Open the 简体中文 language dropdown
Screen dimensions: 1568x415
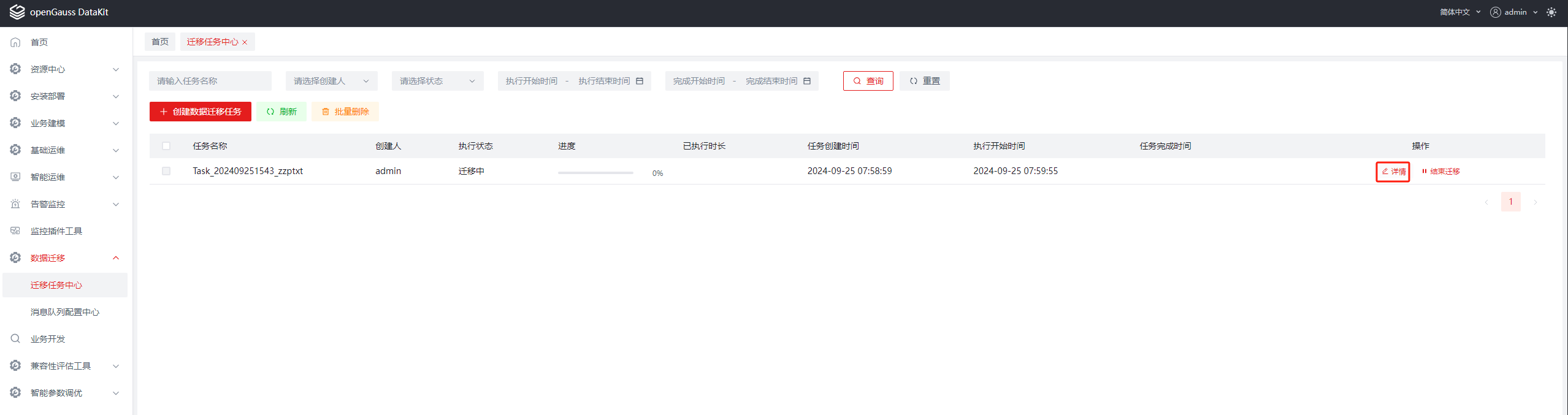[1459, 12]
